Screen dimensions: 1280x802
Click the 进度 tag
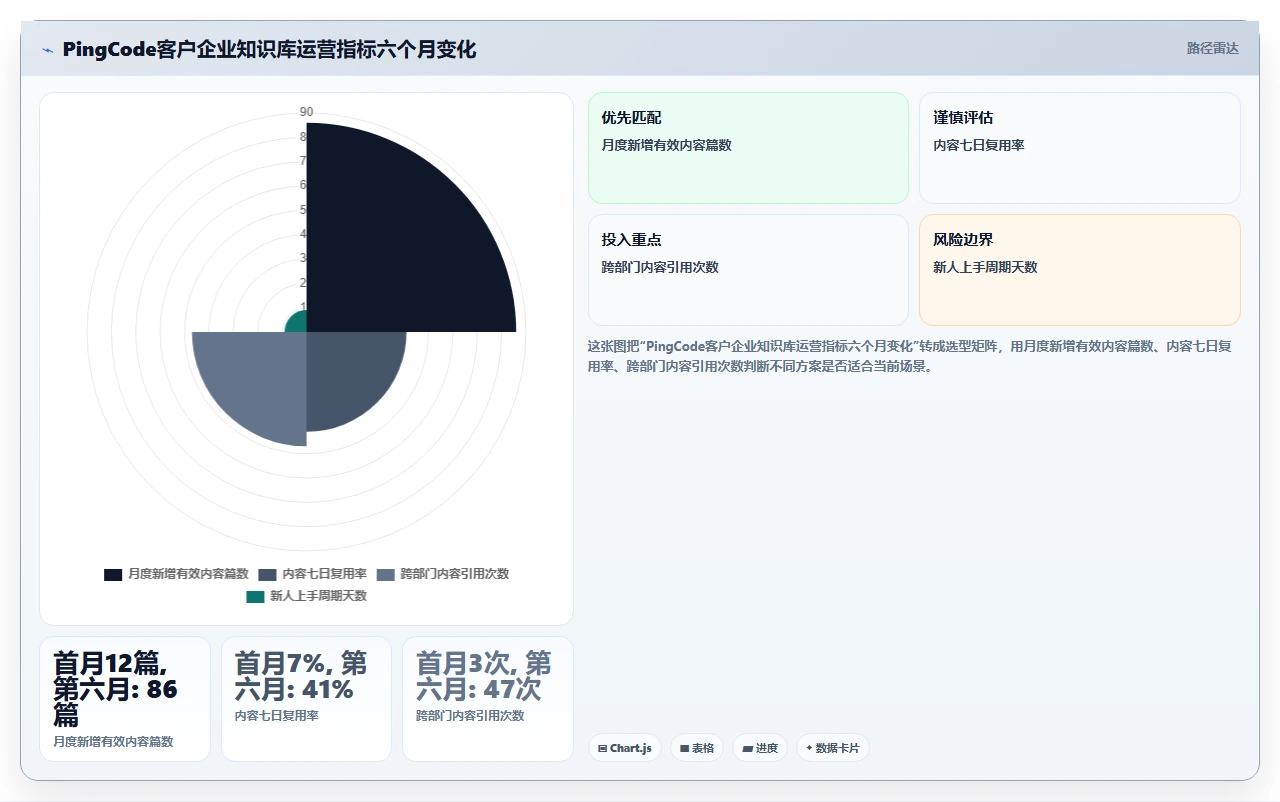click(760, 748)
